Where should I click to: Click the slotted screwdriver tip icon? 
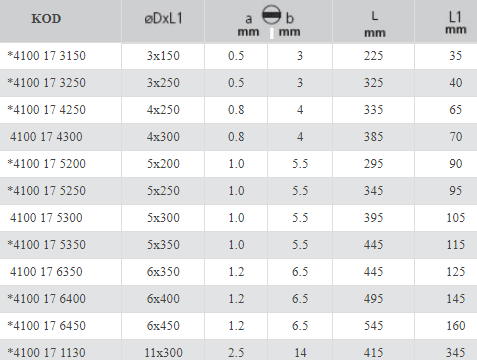tap(271, 15)
